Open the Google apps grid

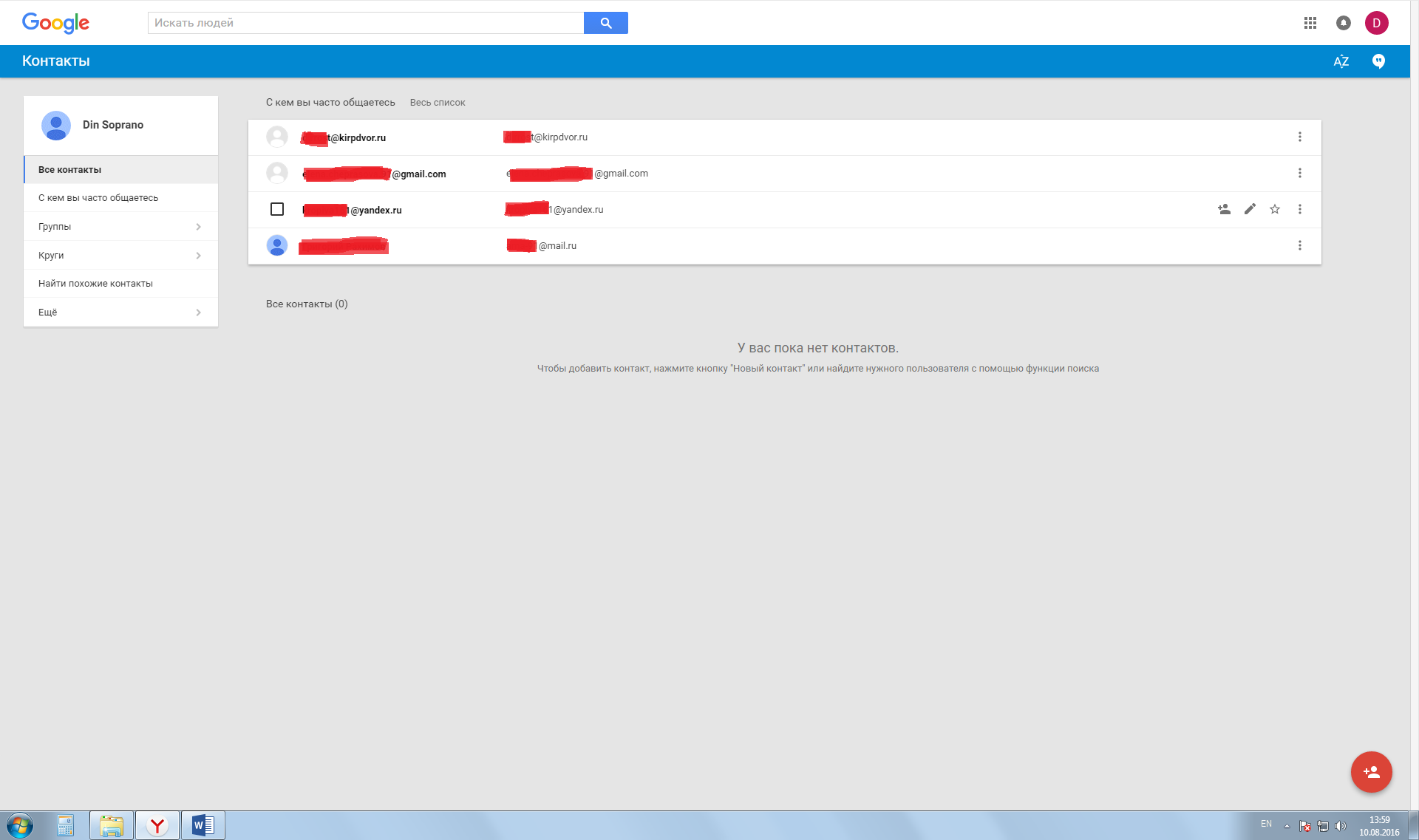pyautogui.click(x=1310, y=23)
